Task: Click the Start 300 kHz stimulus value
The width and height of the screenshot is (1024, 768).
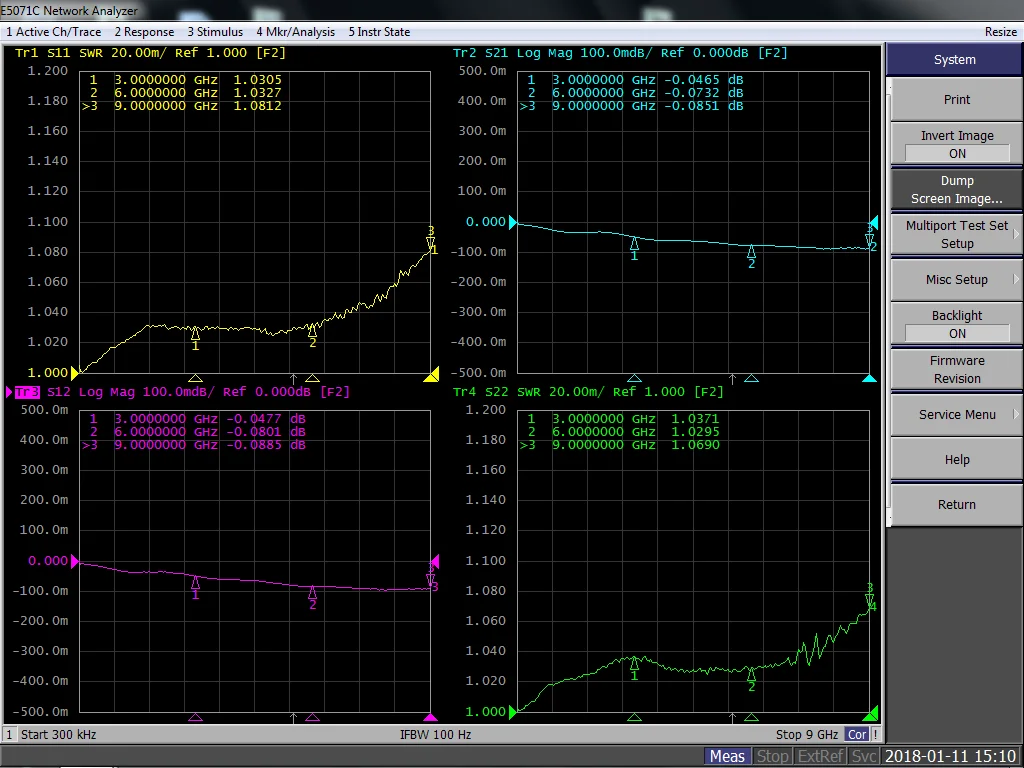Action: point(59,735)
